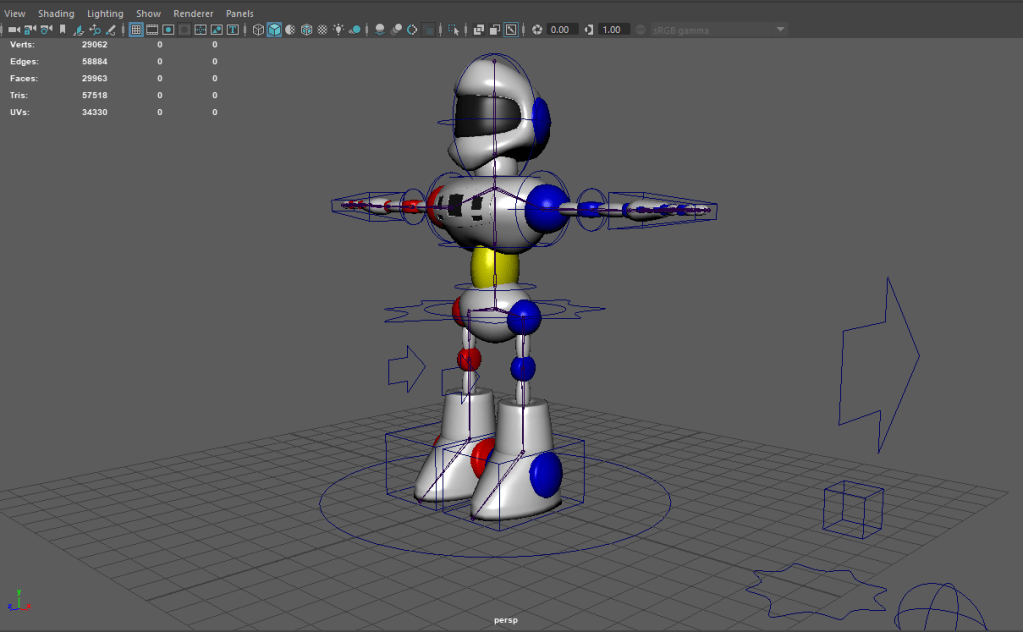Open the Shading menu
The height and width of the screenshot is (632, 1023).
56,14
